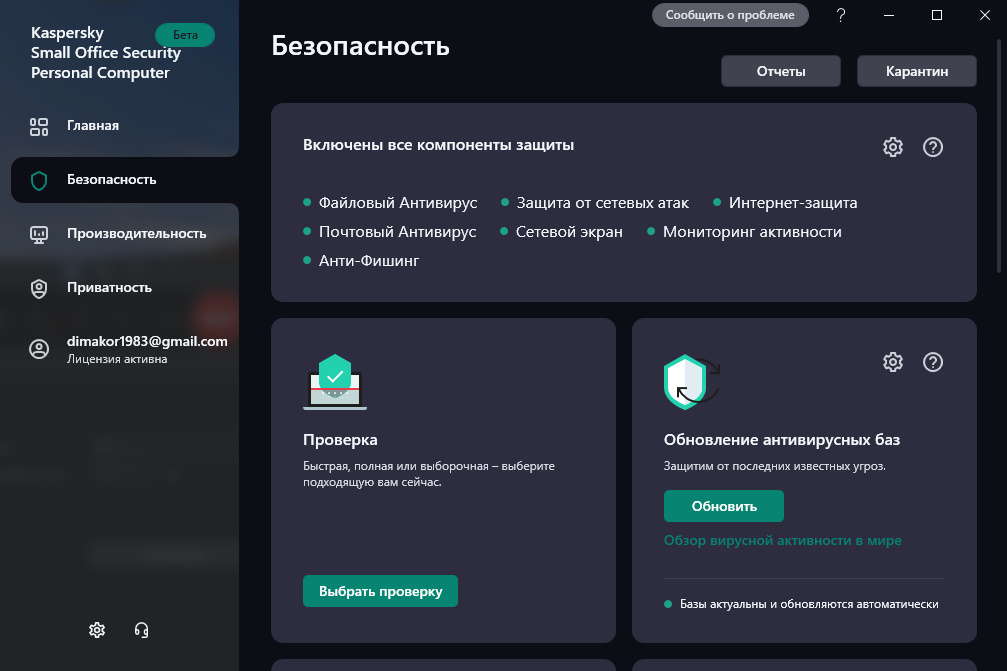This screenshot has width=1007, height=671.
Task: Click the Проверка card title
Action: pyautogui.click(x=340, y=440)
